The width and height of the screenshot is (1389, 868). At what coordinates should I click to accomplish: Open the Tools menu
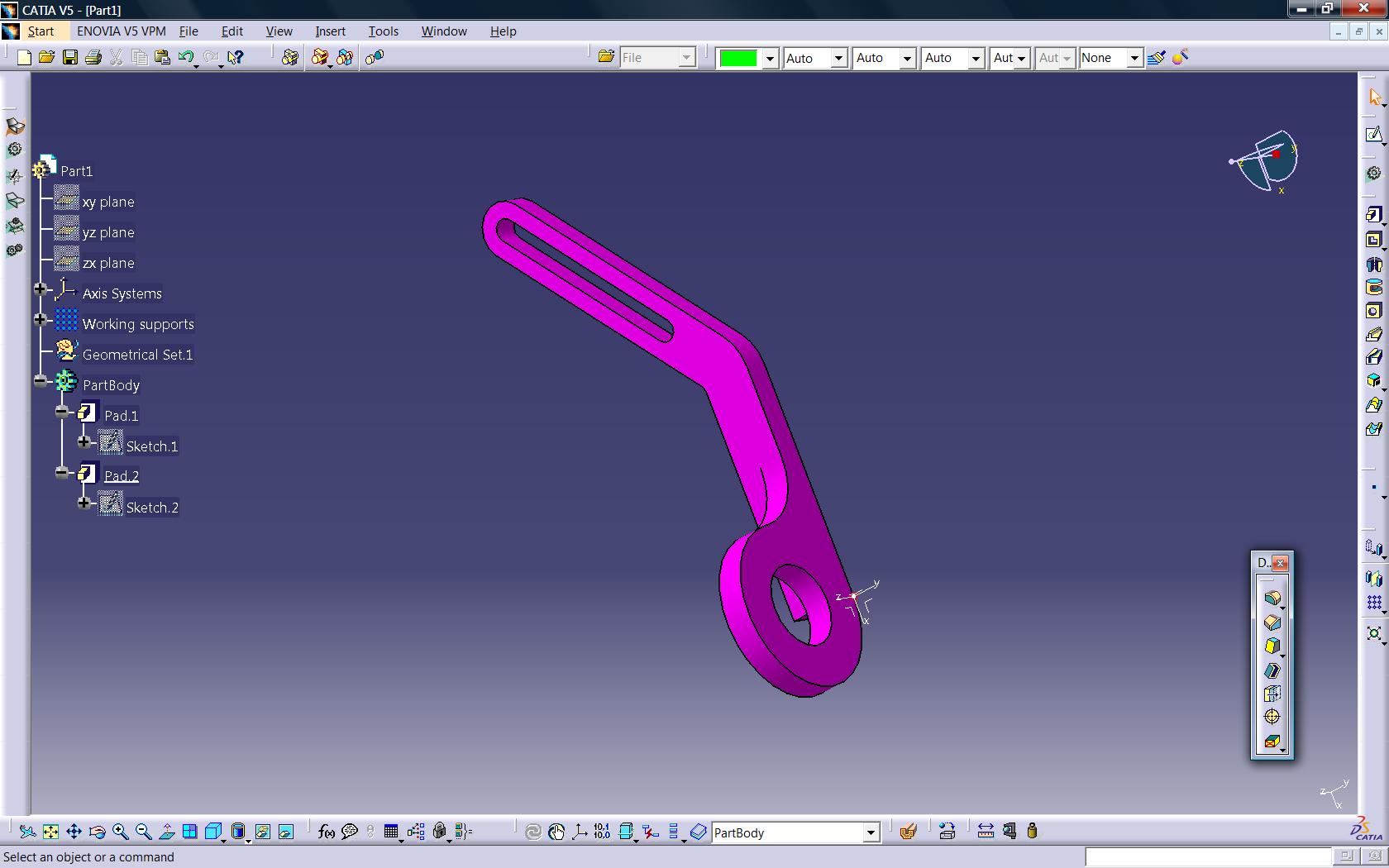[x=384, y=31]
